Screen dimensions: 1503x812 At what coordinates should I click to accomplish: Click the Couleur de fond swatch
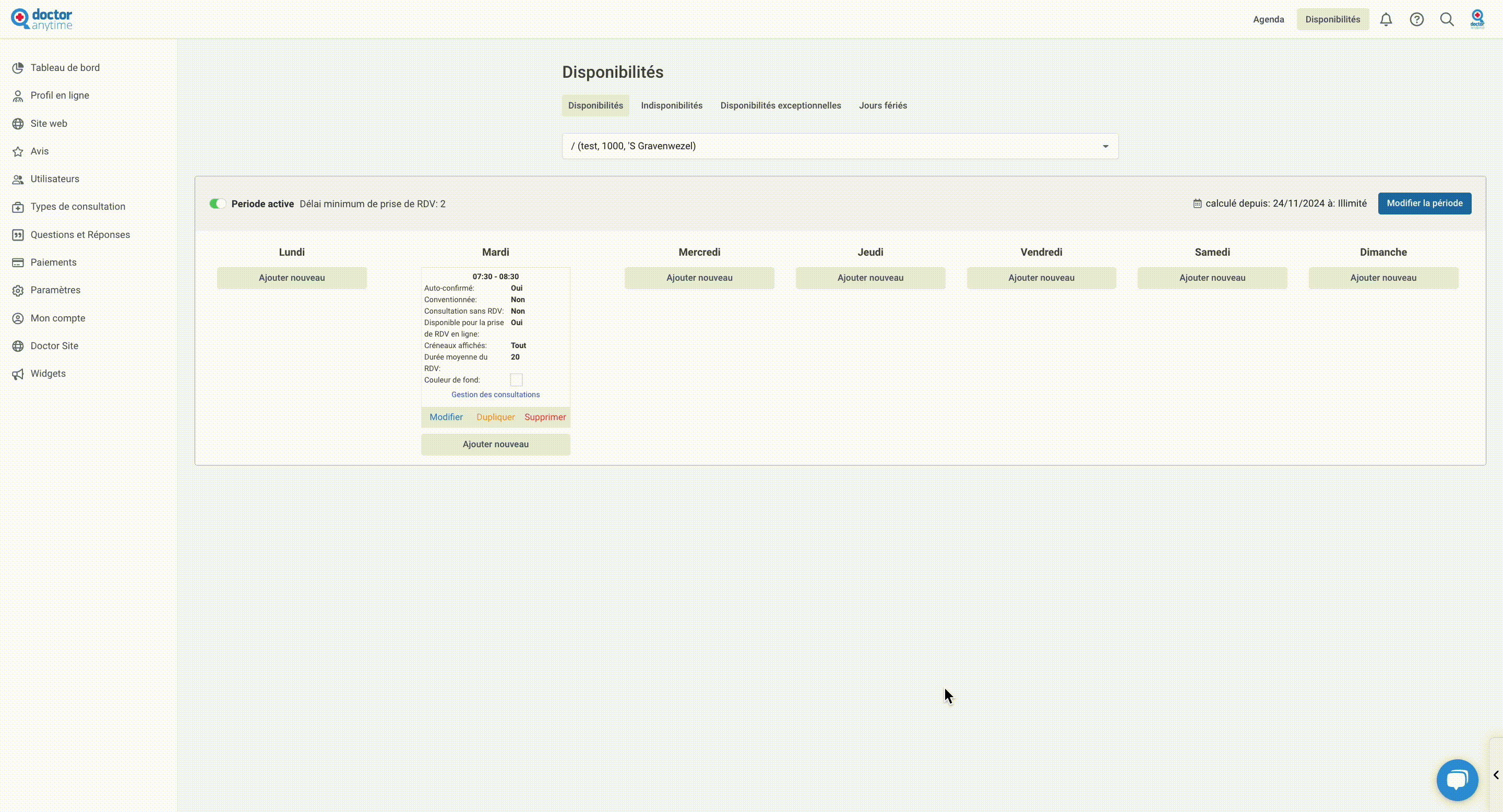click(x=516, y=380)
